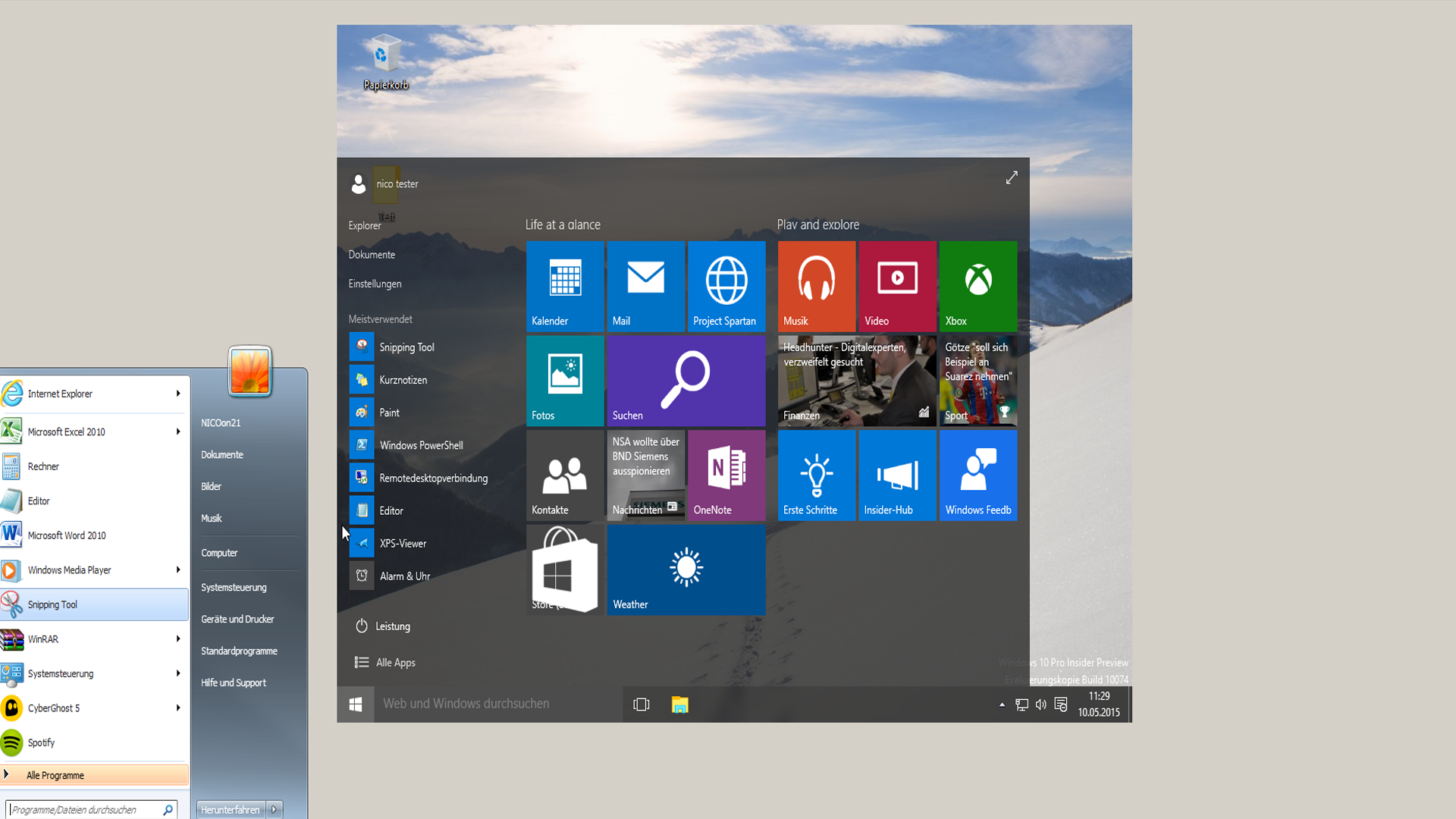Launch Project Spartan browser tile
The image size is (1456, 819).
(x=726, y=286)
